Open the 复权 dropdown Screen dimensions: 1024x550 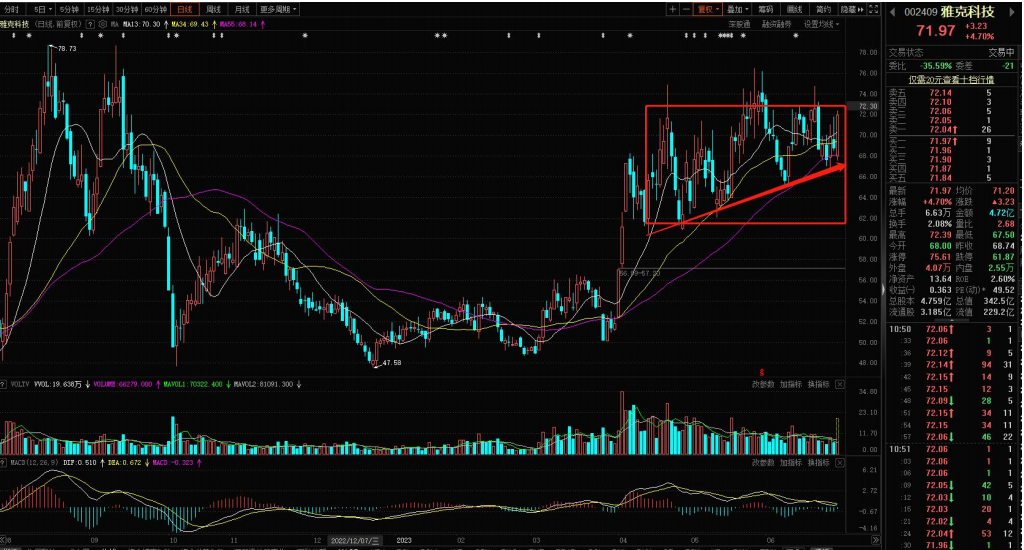[x=709, y=9]
